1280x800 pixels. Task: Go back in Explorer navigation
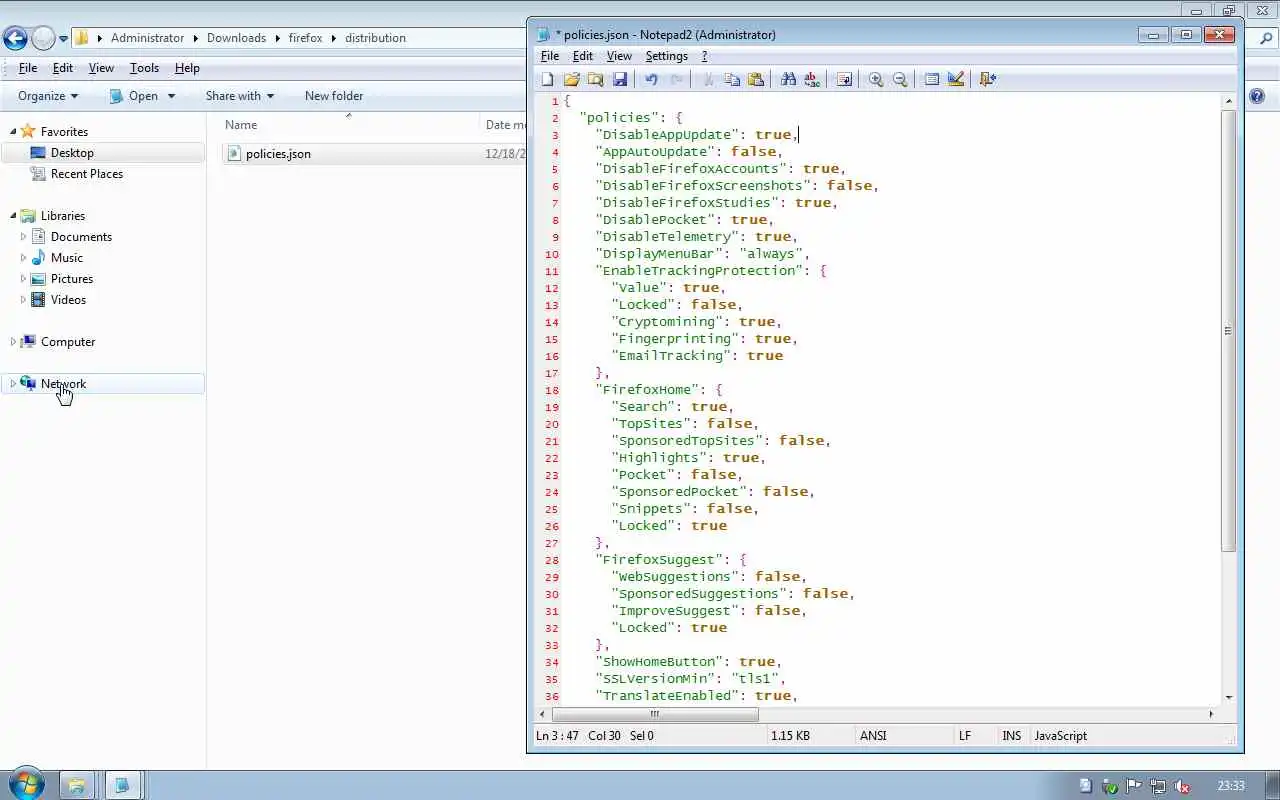pos(14,38)
